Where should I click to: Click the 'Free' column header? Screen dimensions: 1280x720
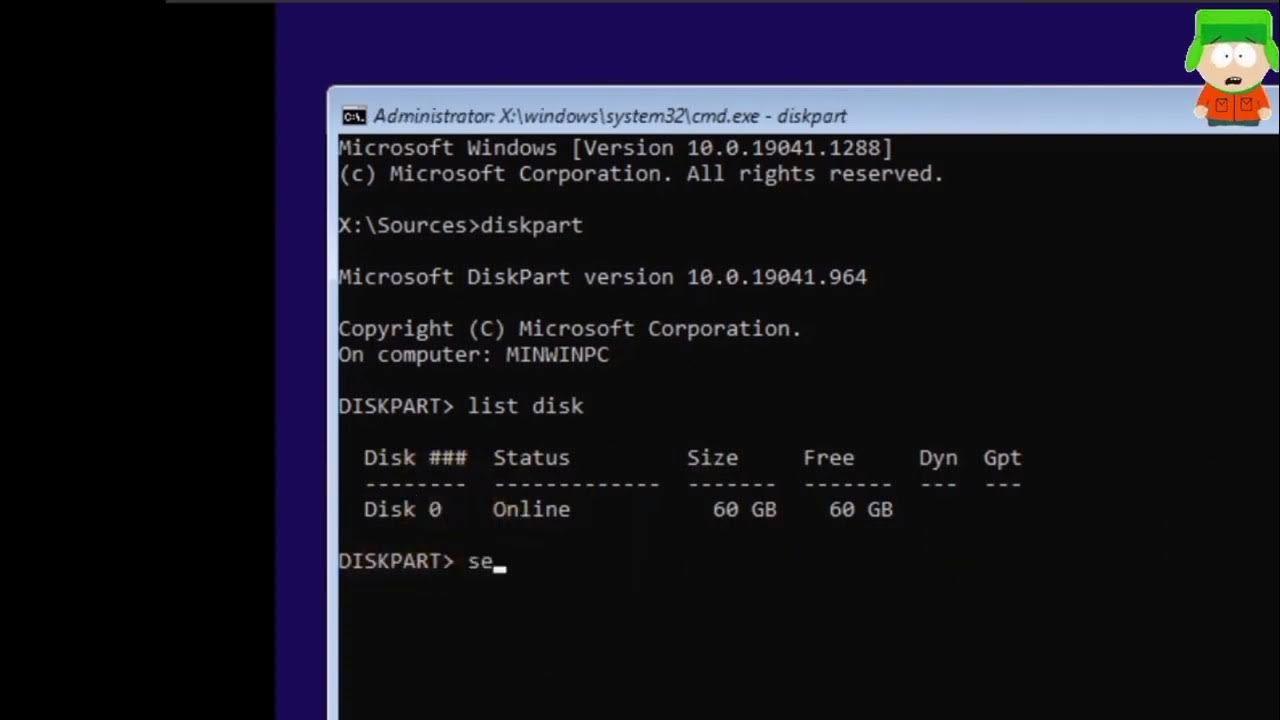coord(828,458)
